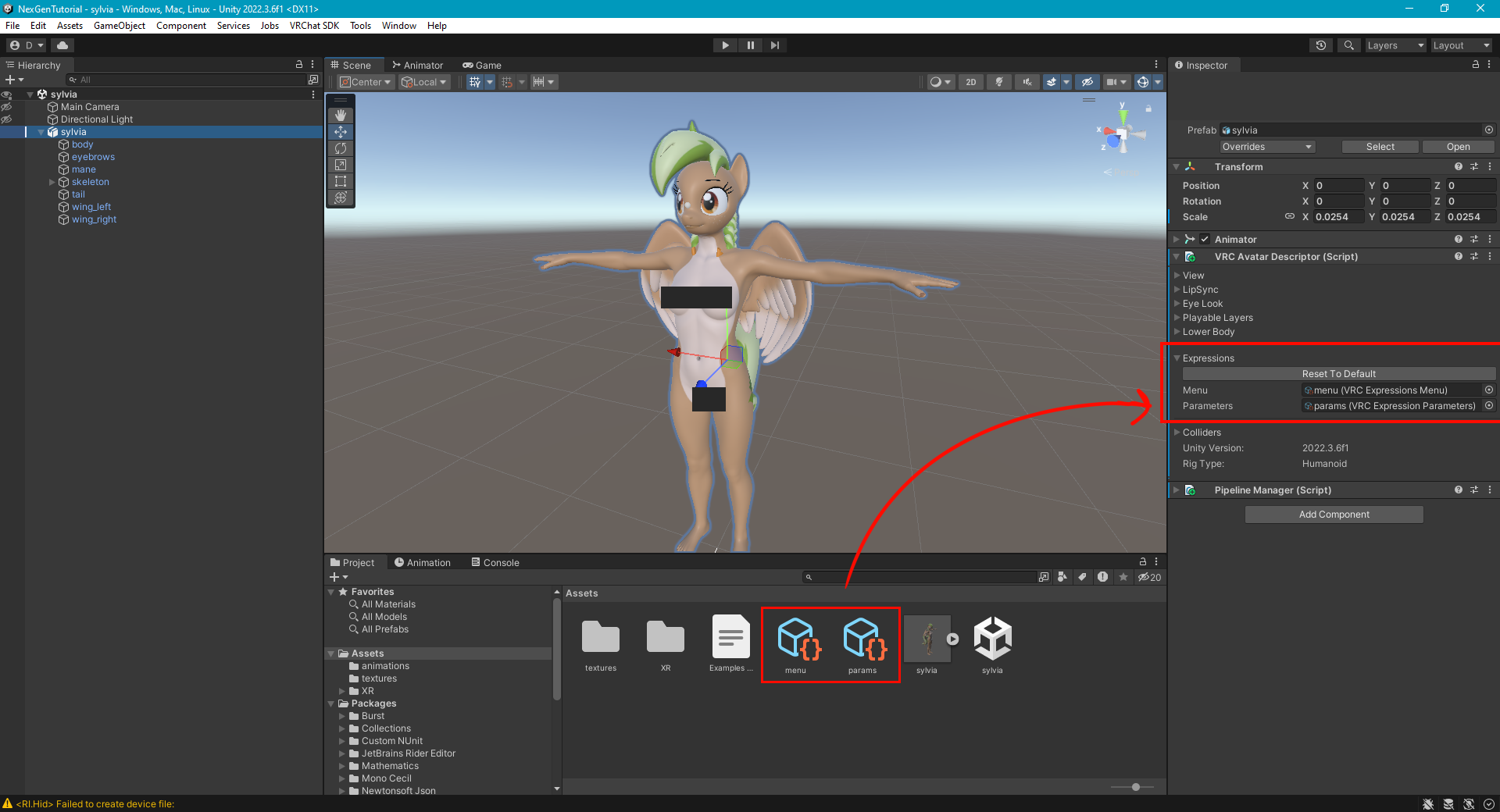Screen dimensions: 1500x812
Task: Select the Move tool in Scene
Action: [341, 132]
